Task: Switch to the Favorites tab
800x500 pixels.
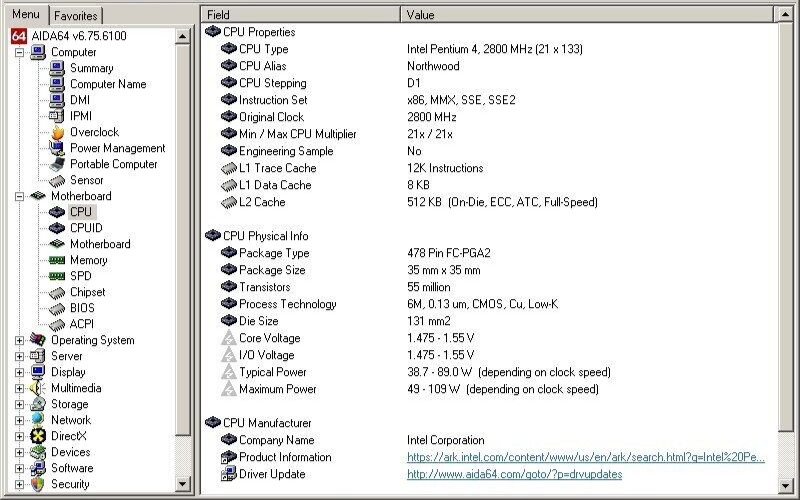Action: pos(76,16)
